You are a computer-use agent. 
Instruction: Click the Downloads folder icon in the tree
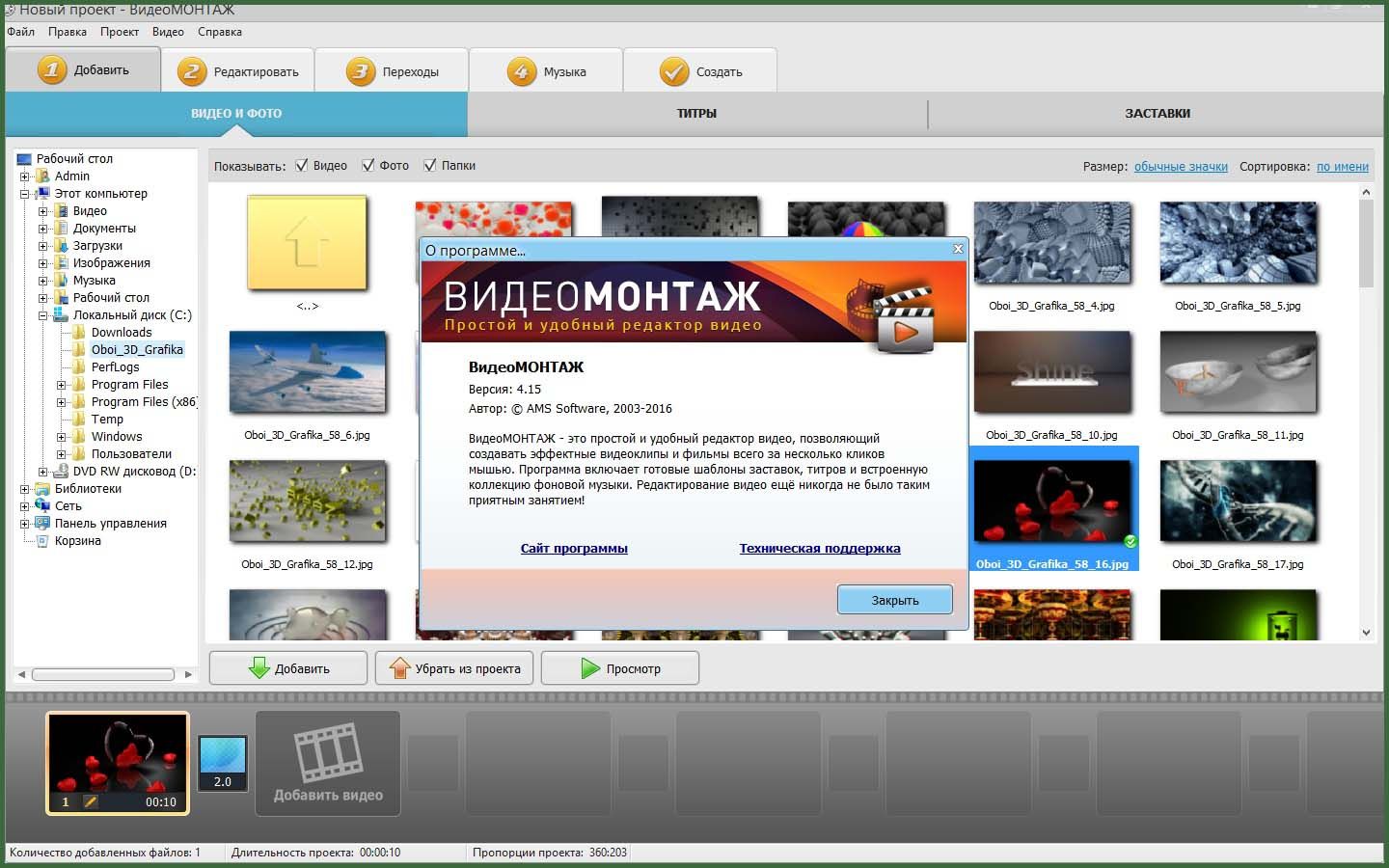pos(79,333)
